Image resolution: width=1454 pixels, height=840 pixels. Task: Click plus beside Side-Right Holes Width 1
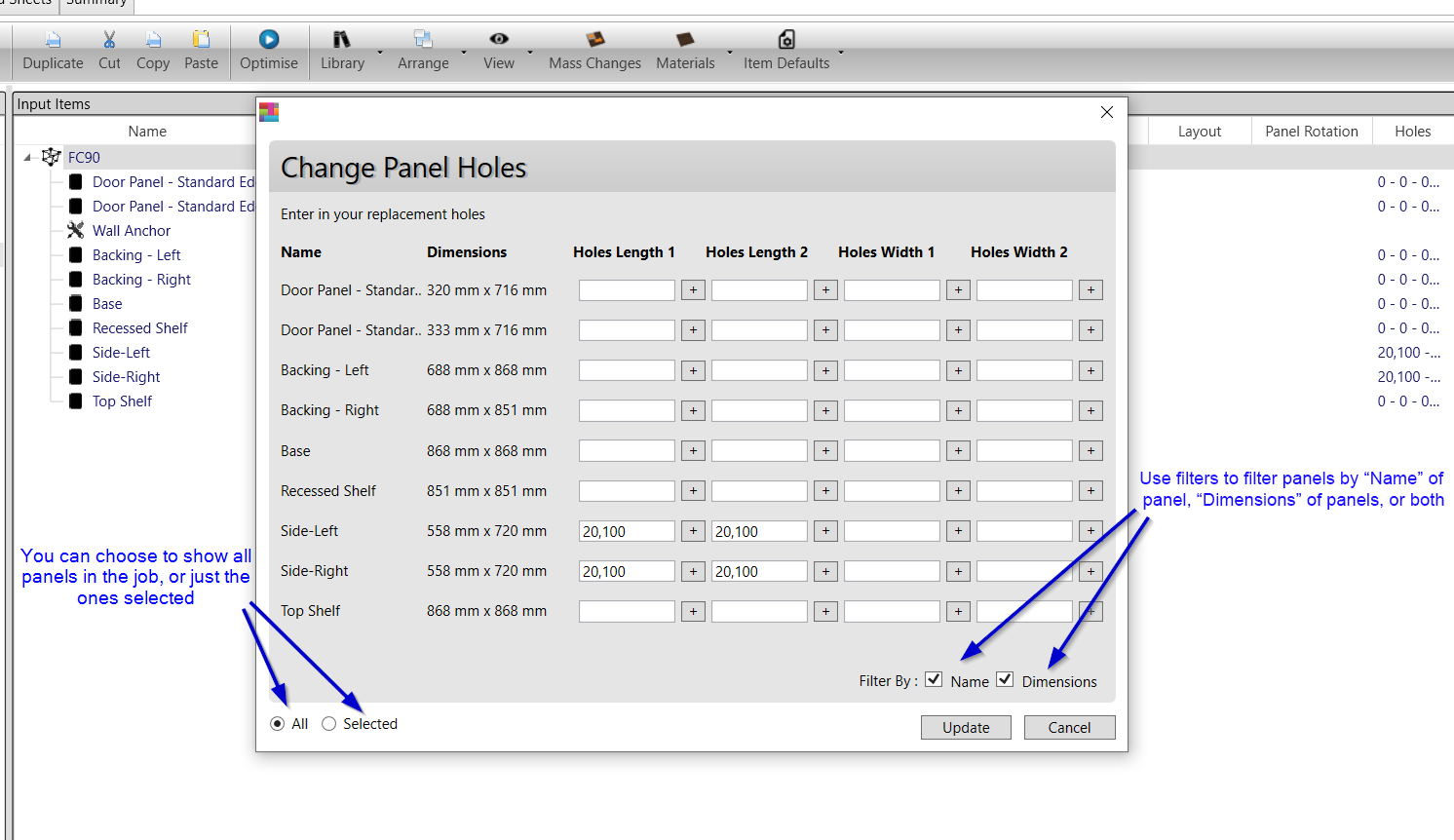coord(958,571)
